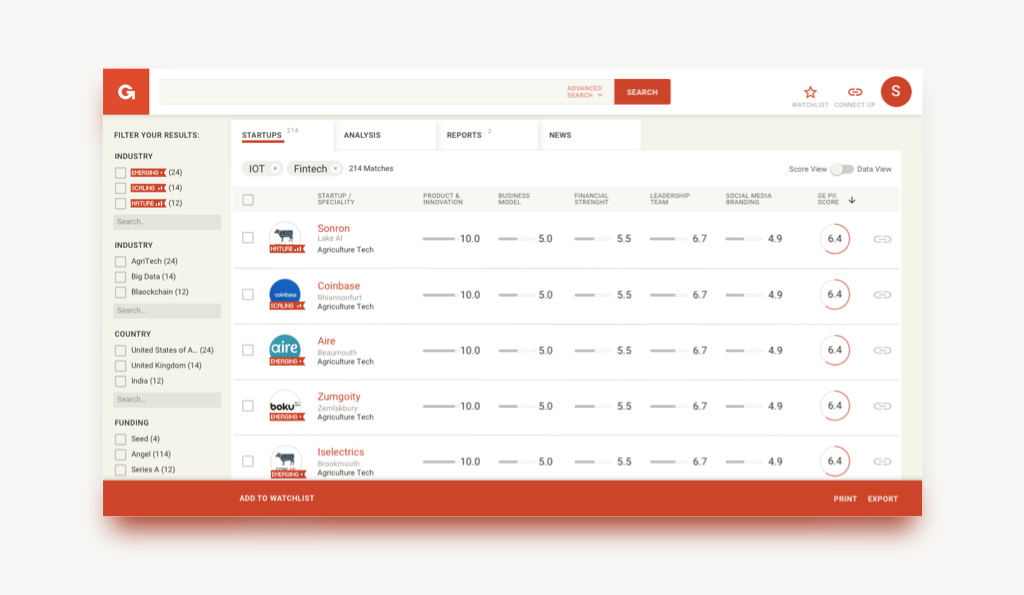Open the user profile avatar S
1024x595 pixels.
click(895, 92)
